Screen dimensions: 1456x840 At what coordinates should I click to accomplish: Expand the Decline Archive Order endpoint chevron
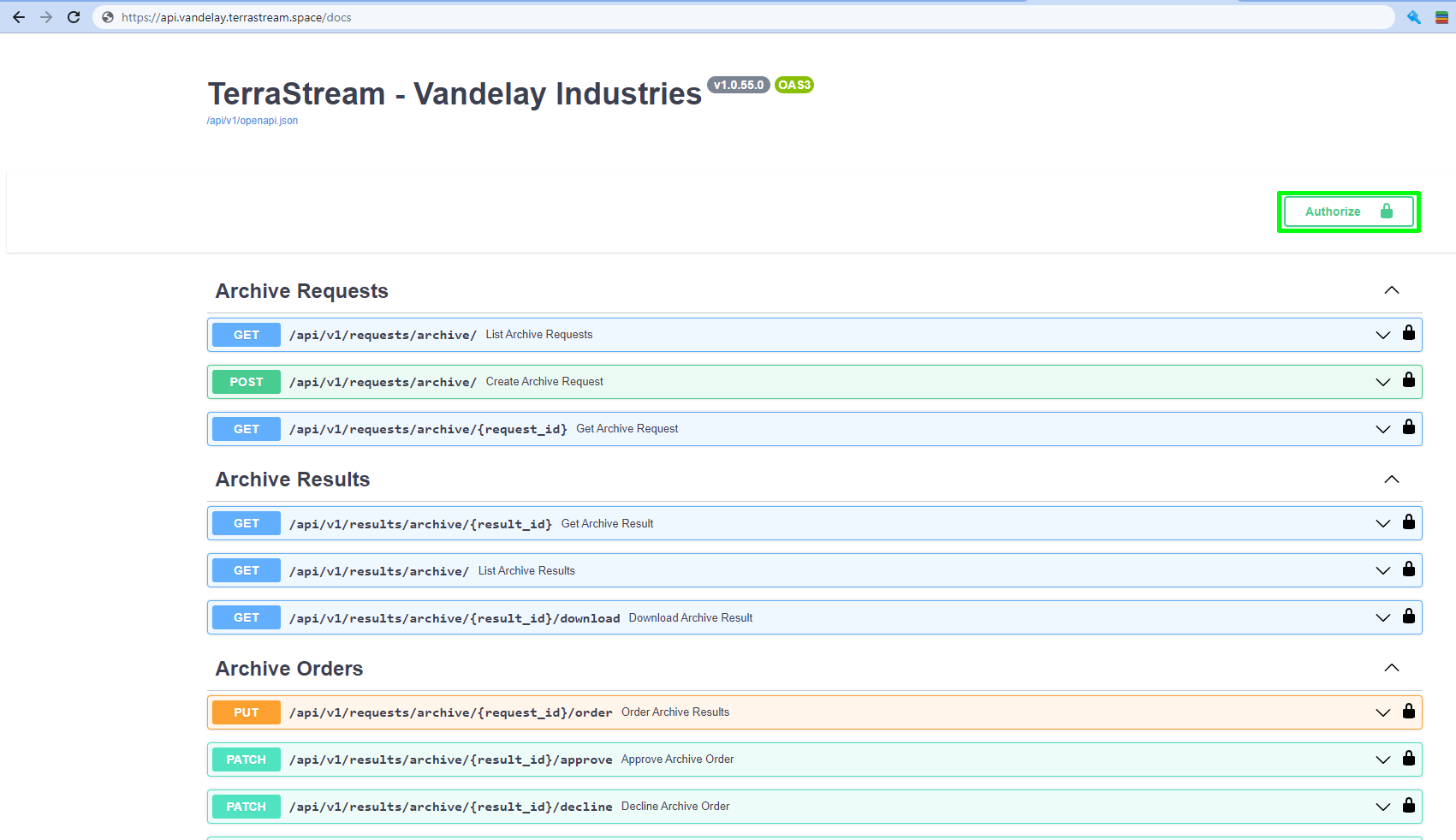[x=1383, y=807]
